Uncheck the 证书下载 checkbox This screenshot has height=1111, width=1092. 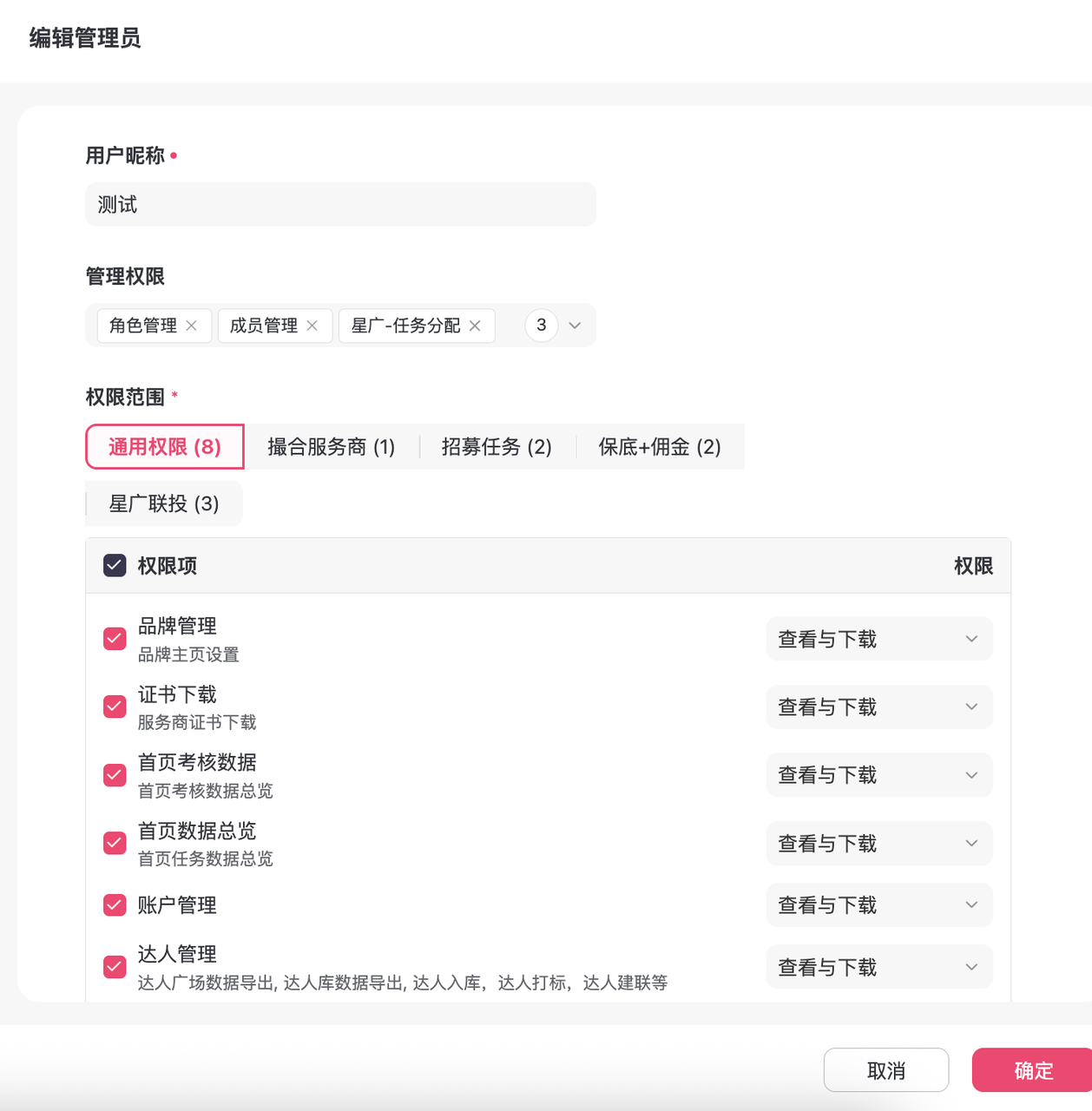point(115,707)
